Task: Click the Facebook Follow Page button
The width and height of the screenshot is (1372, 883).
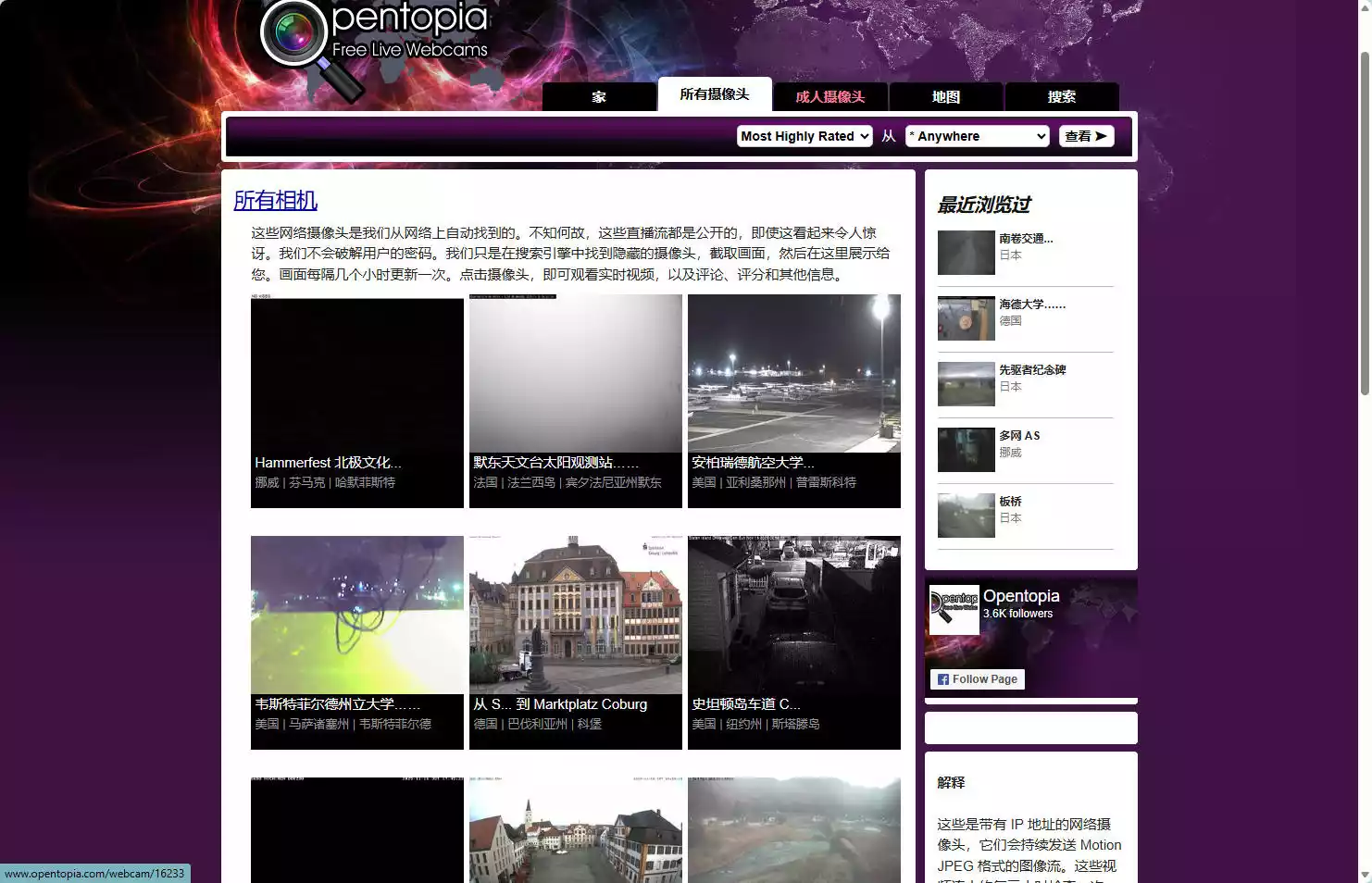Action: [x=978, y=679]
